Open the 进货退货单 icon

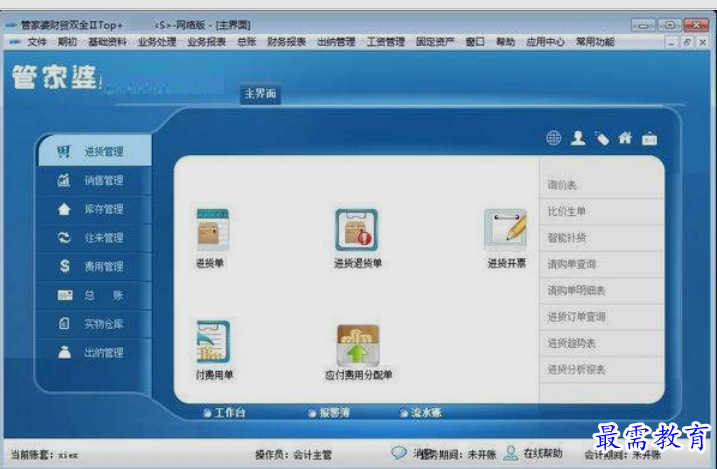click(357, 229)
